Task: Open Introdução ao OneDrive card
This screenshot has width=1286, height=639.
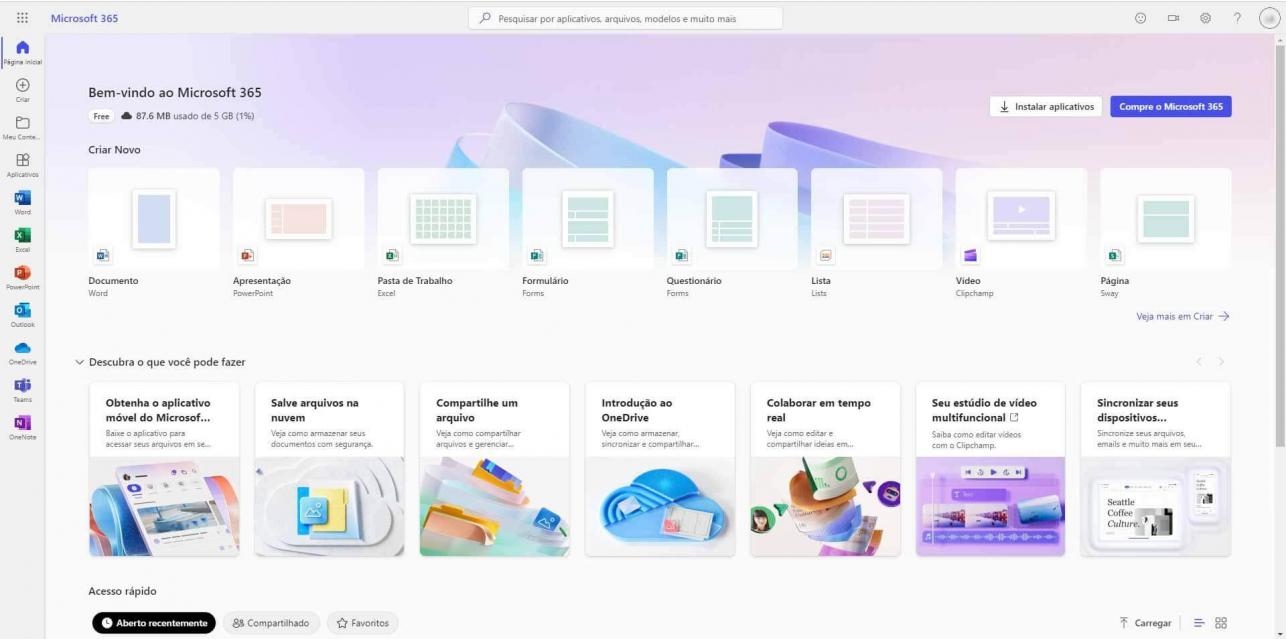Action: (660, 469)
